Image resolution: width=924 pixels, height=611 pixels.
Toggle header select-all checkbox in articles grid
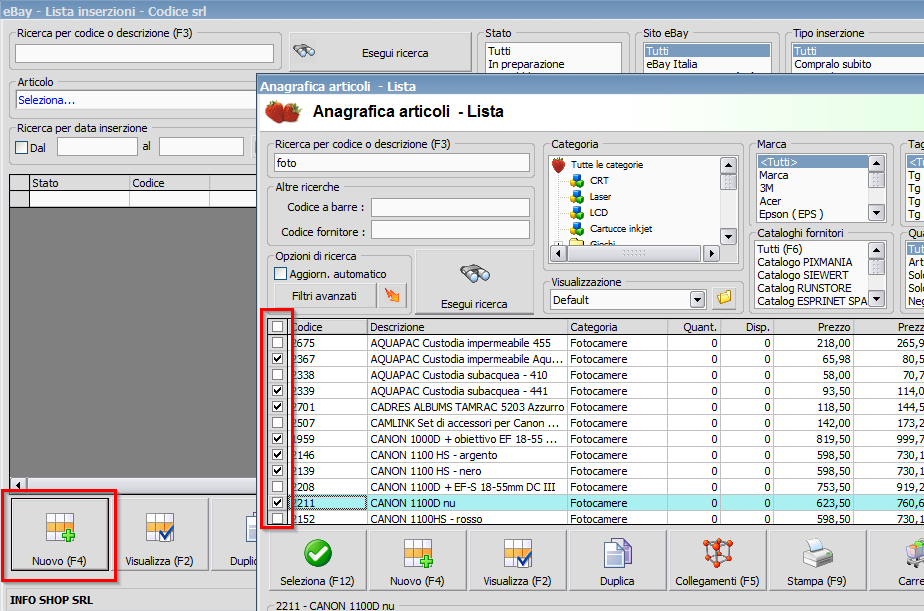click(278, 326)
